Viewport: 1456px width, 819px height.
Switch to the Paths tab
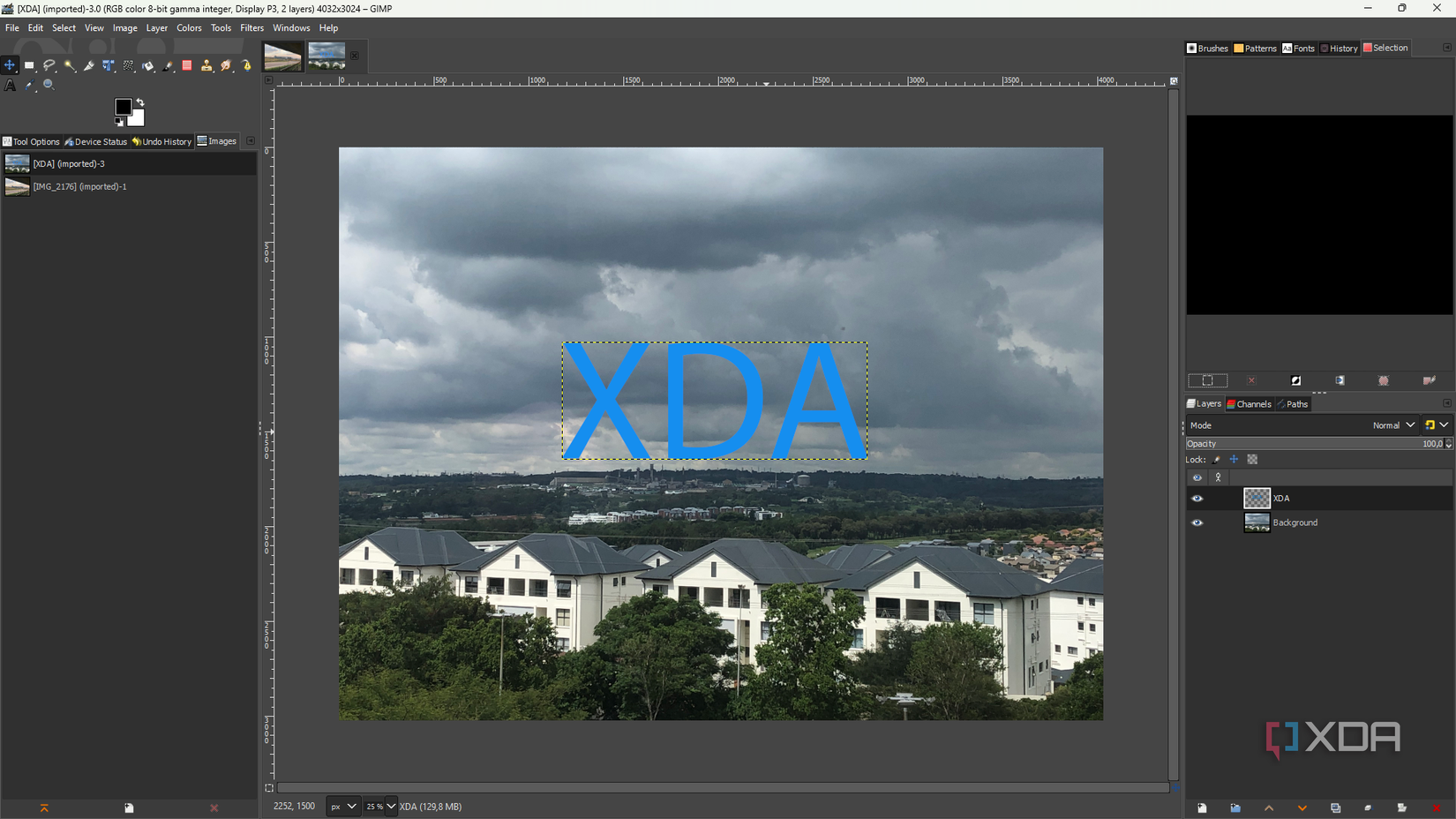pos(1294,404)
